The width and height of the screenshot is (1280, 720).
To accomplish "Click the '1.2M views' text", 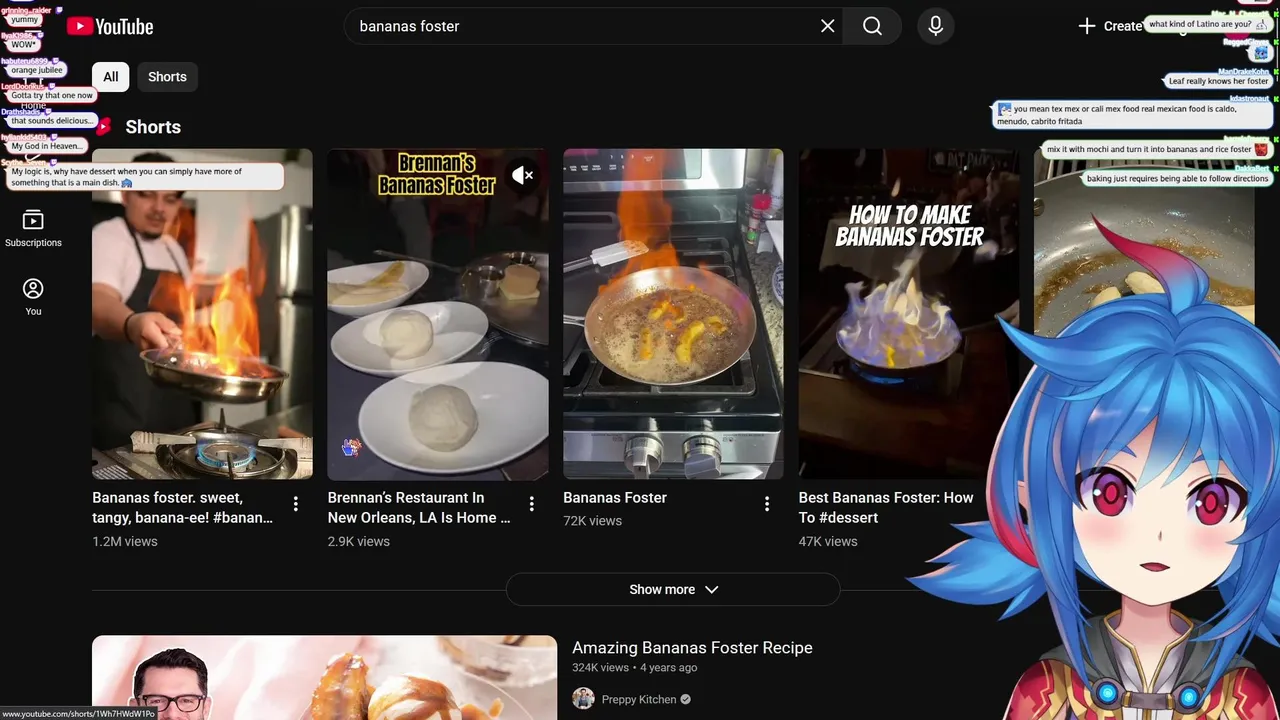I will coord(125,541).
